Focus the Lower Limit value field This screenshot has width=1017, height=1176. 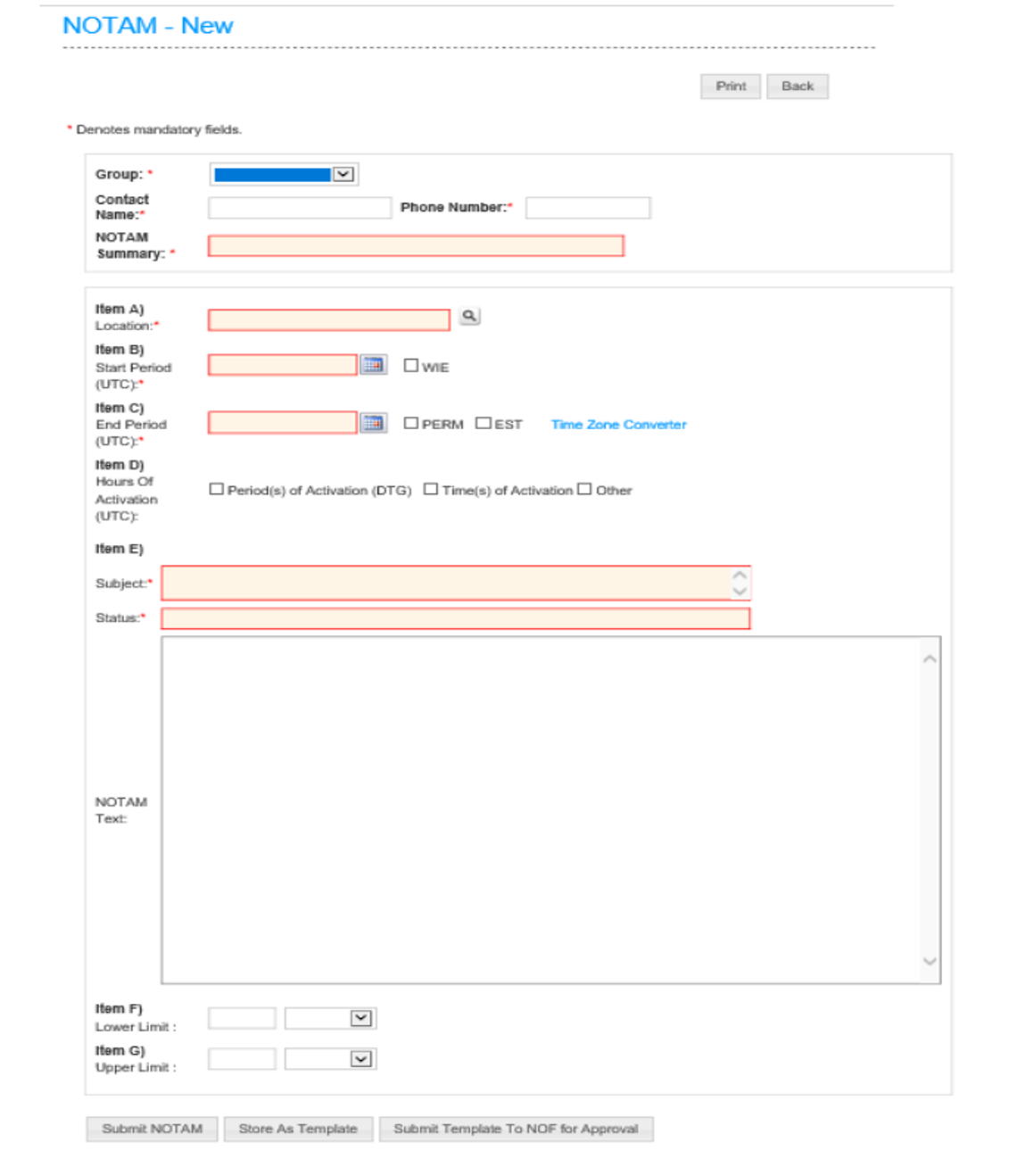pyautogui.click(x=242, y=1018)
